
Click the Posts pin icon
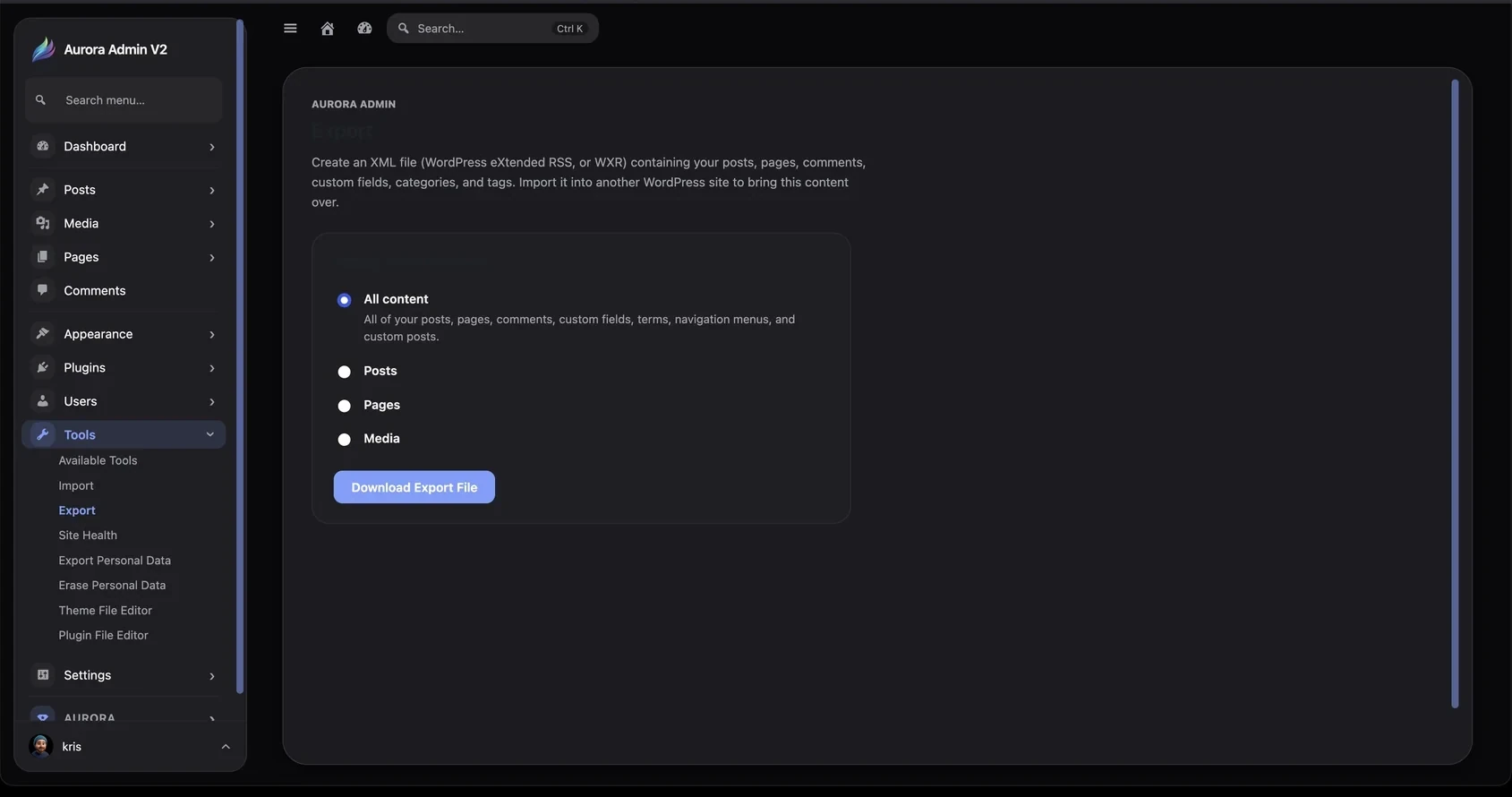click(x=43, y=190)
